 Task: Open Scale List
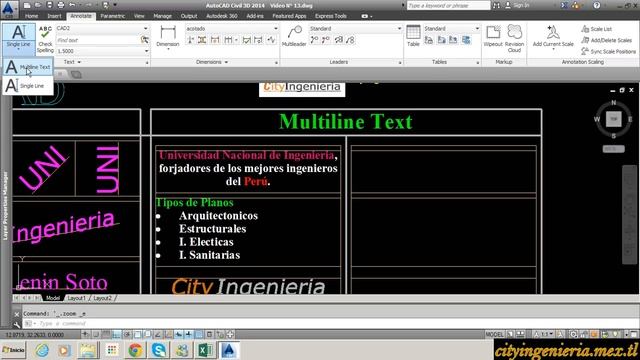596,29
